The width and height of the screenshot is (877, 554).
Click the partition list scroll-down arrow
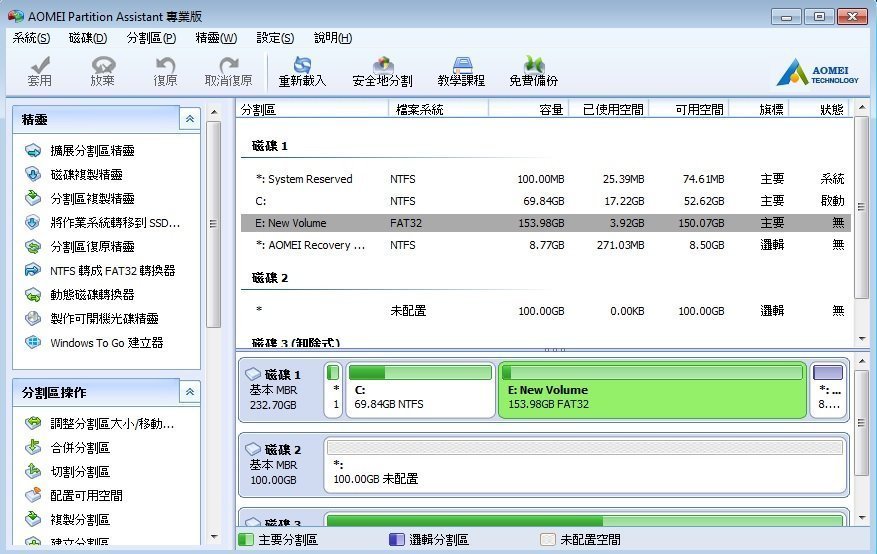pyautogui.click(x=862, y=339)
